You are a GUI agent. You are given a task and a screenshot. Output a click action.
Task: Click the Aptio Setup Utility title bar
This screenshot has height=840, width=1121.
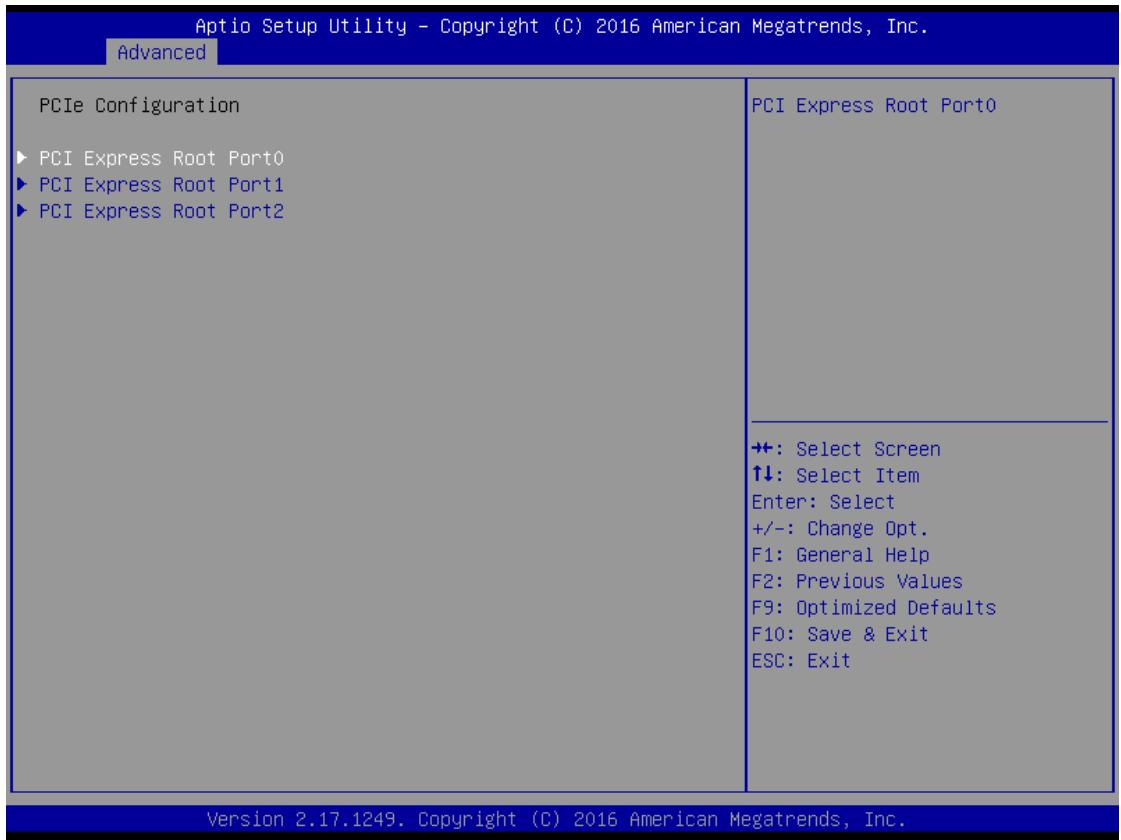pos(561,26)
